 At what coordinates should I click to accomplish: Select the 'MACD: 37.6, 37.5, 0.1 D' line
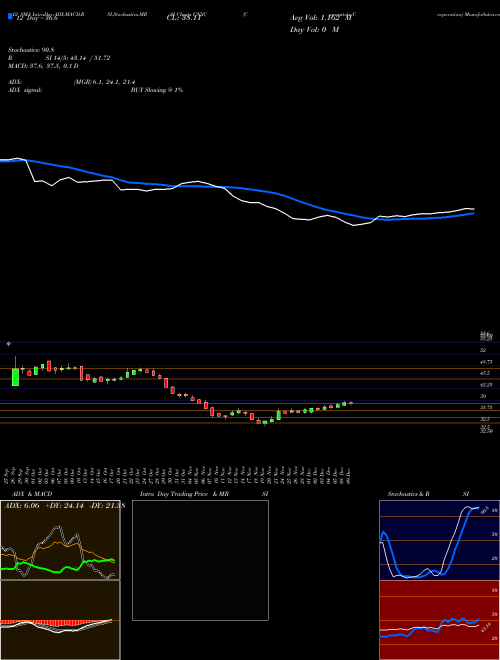point(43,66)
